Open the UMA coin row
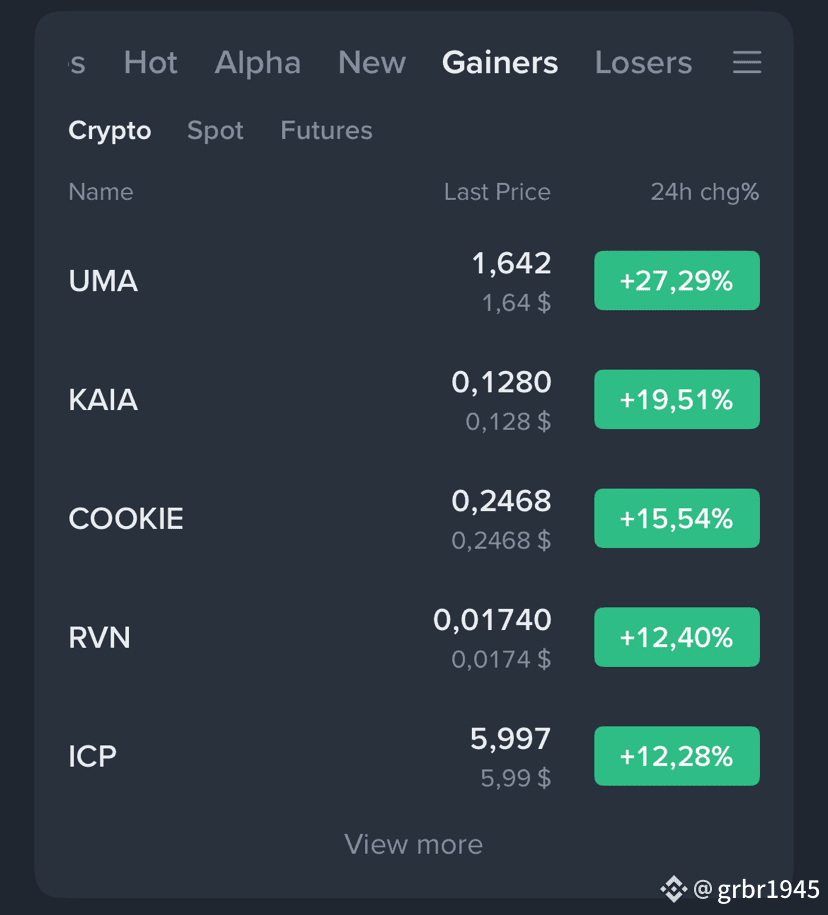The width and height of the screenshot is (828, 915). pos(414,281)
